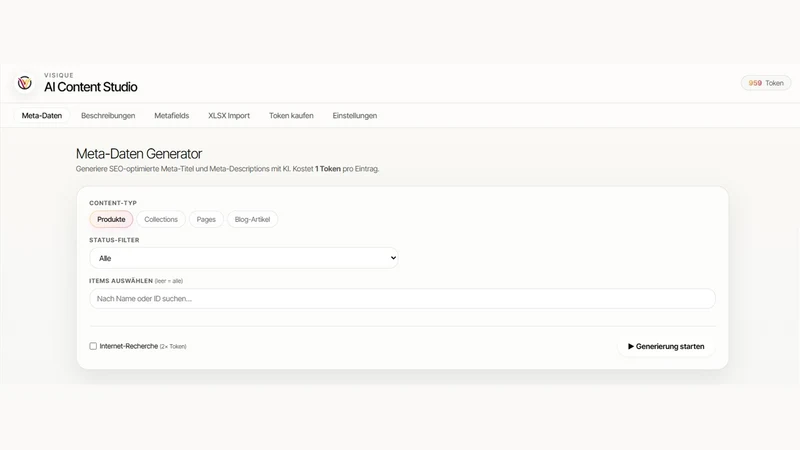Image resolution: width=800 pixels, height=450 pixels.
Task: Open the Einstellungen tab
Action: 355,116
